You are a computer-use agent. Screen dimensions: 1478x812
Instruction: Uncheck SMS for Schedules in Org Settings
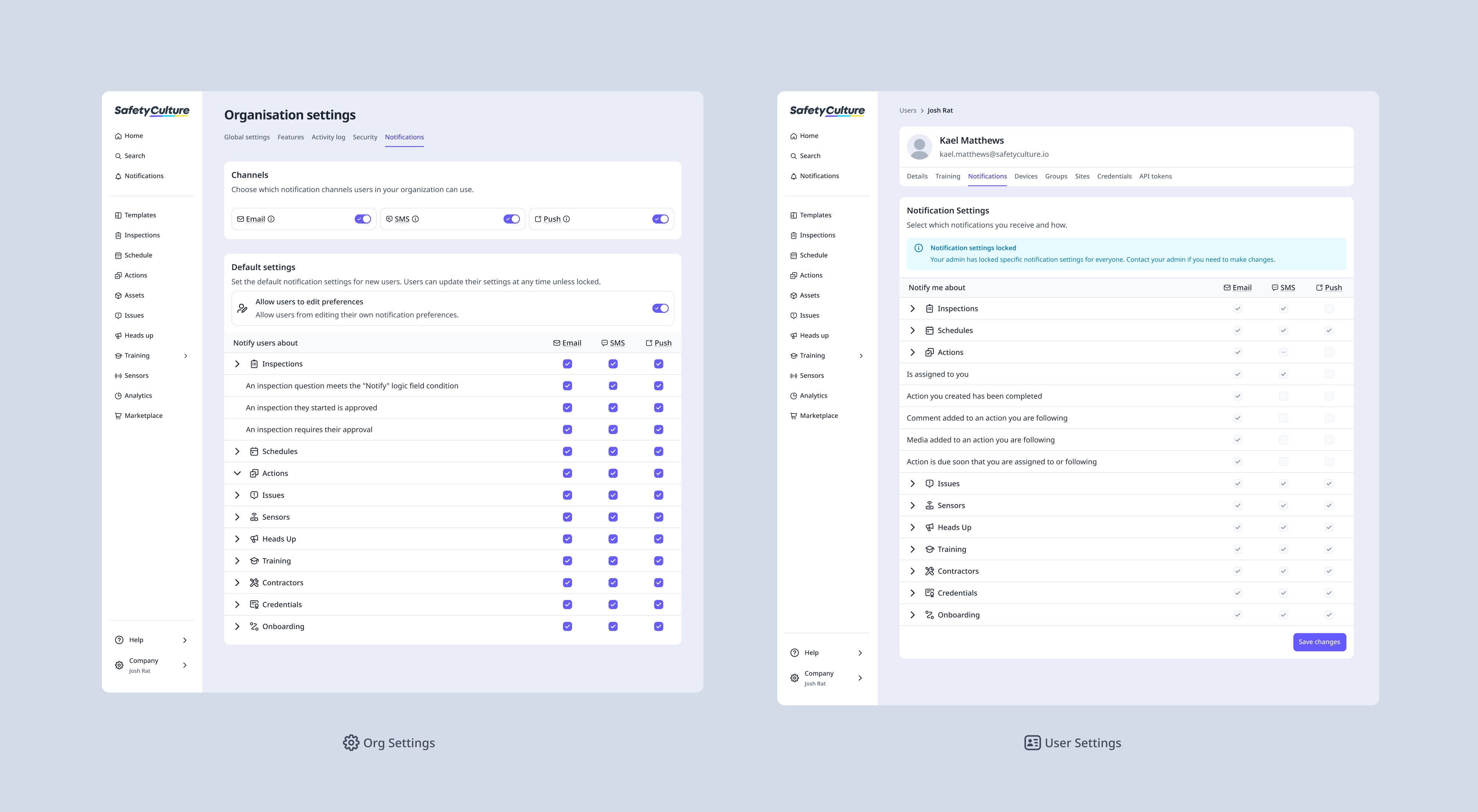[613, 451]
